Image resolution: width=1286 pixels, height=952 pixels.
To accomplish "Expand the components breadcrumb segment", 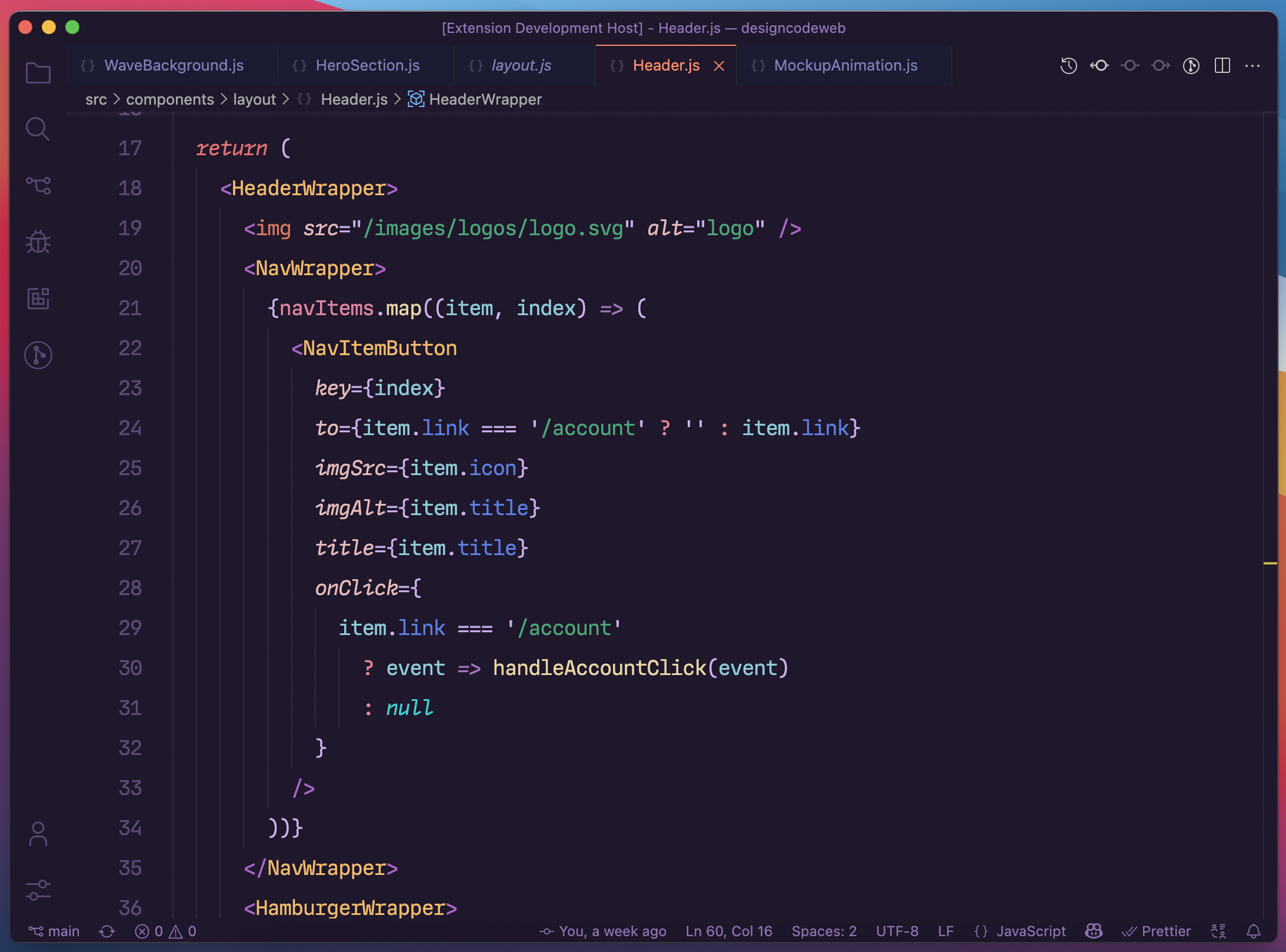I will (170, 99).
